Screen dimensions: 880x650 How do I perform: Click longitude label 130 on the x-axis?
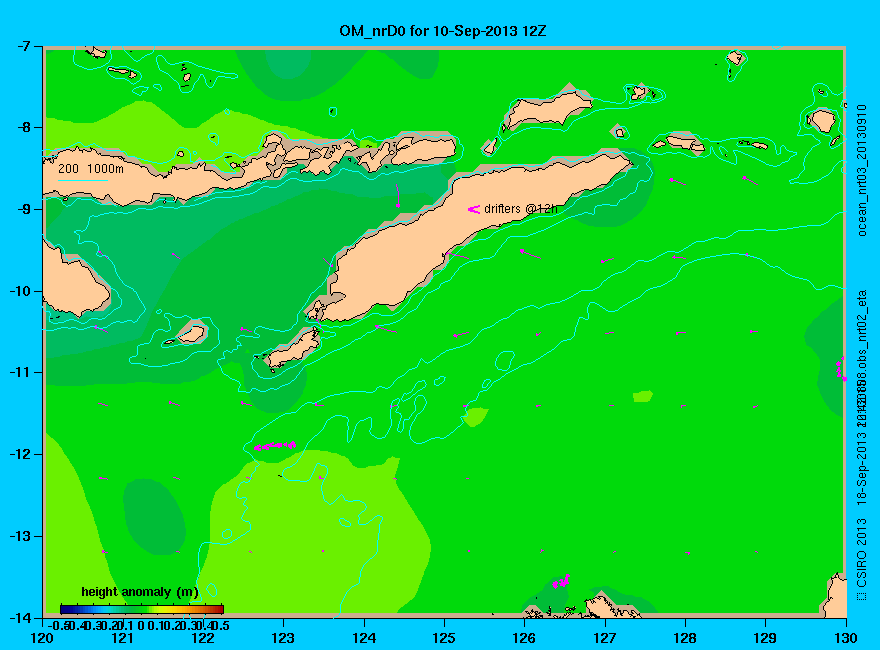[x=846, y=638]
